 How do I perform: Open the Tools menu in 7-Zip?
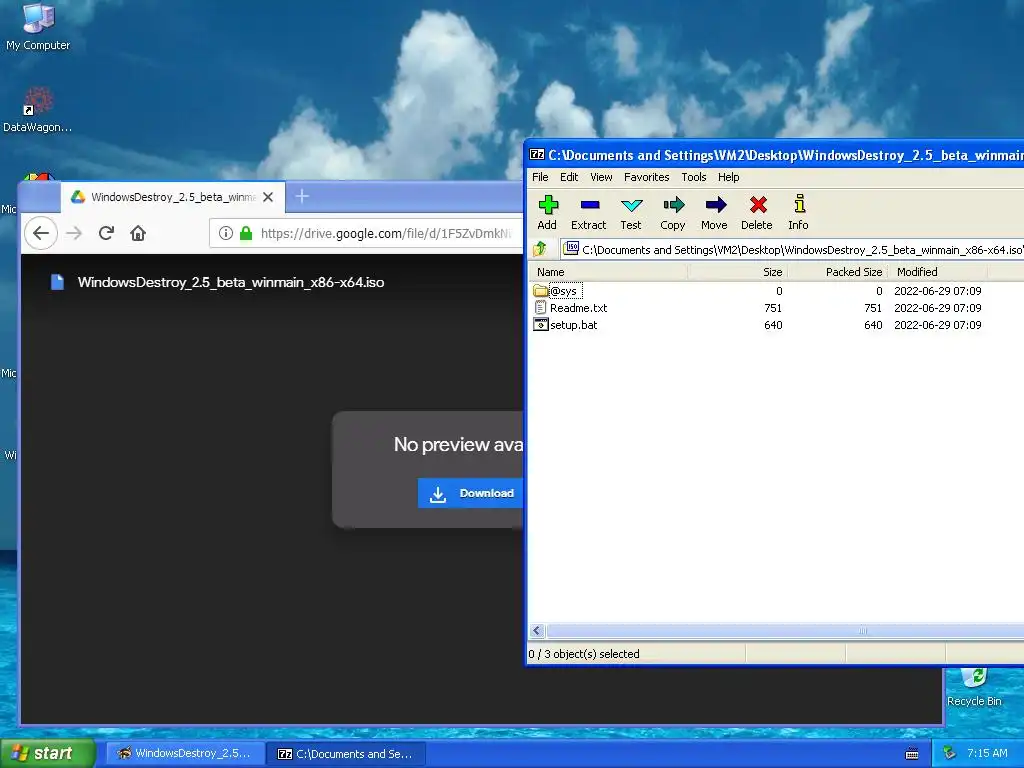click(694, 177)
